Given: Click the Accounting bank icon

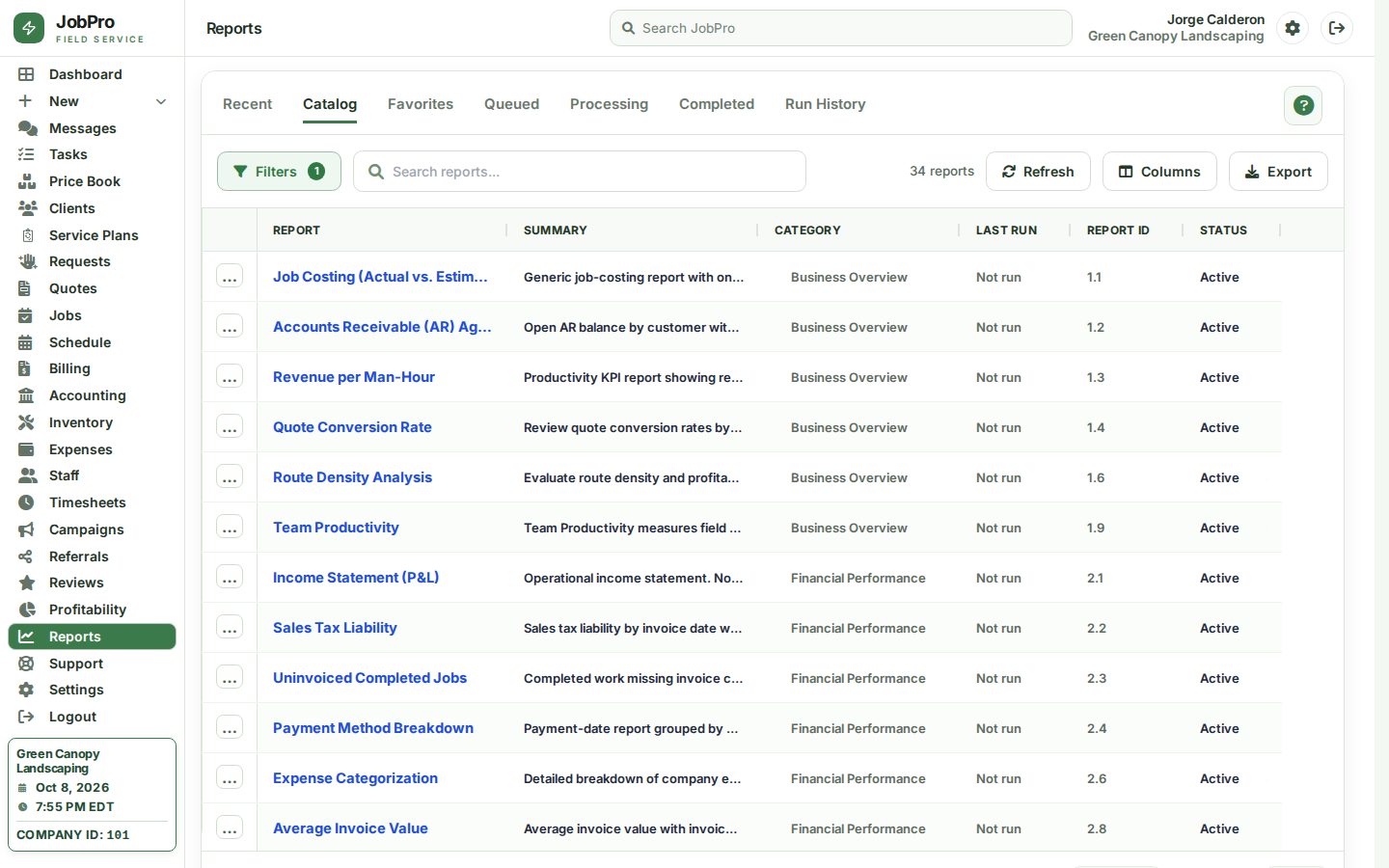Looking at the screenshot, I should tap(26, 395).
